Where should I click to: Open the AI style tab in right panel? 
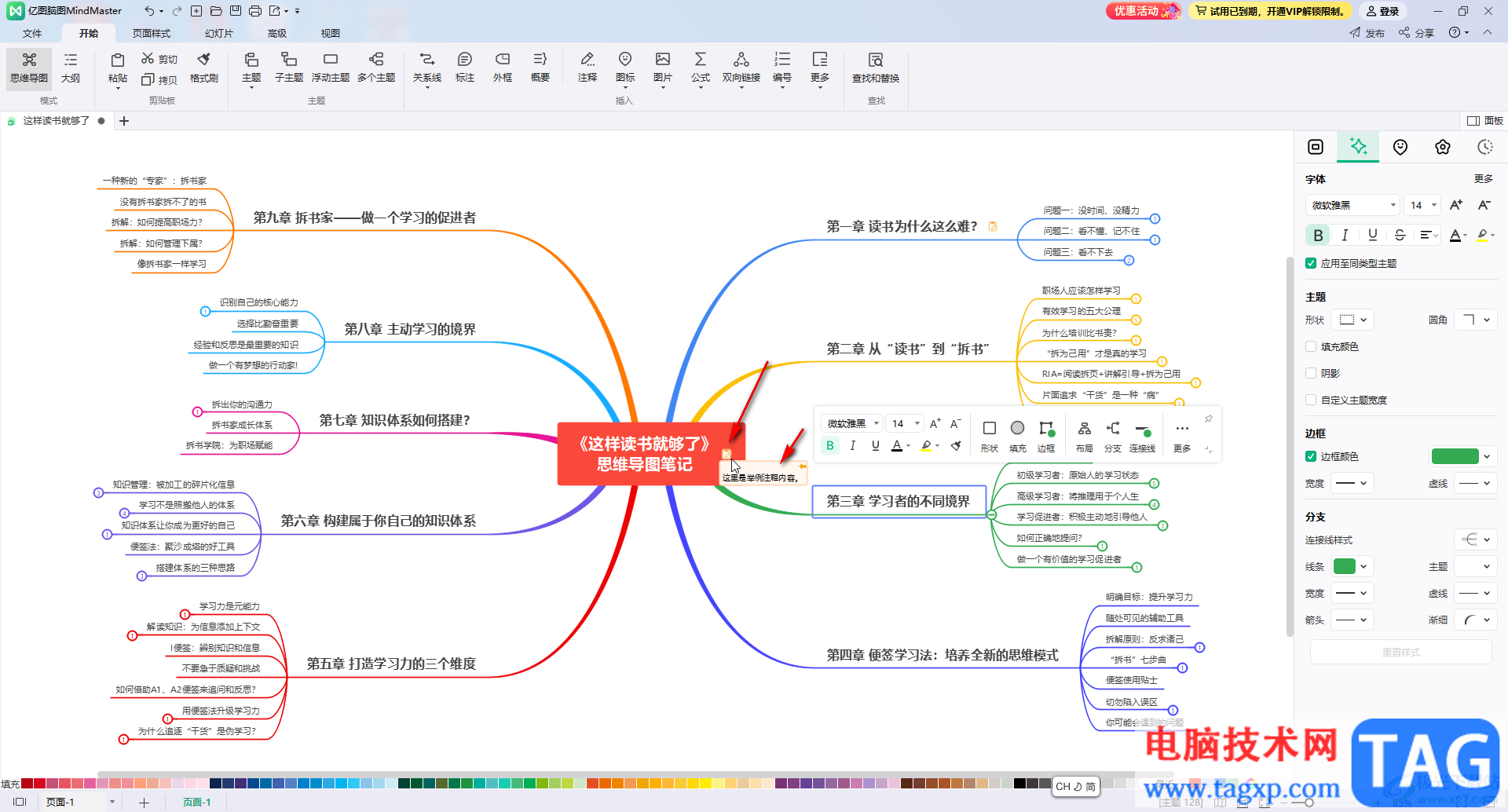tap(1358, 147)
